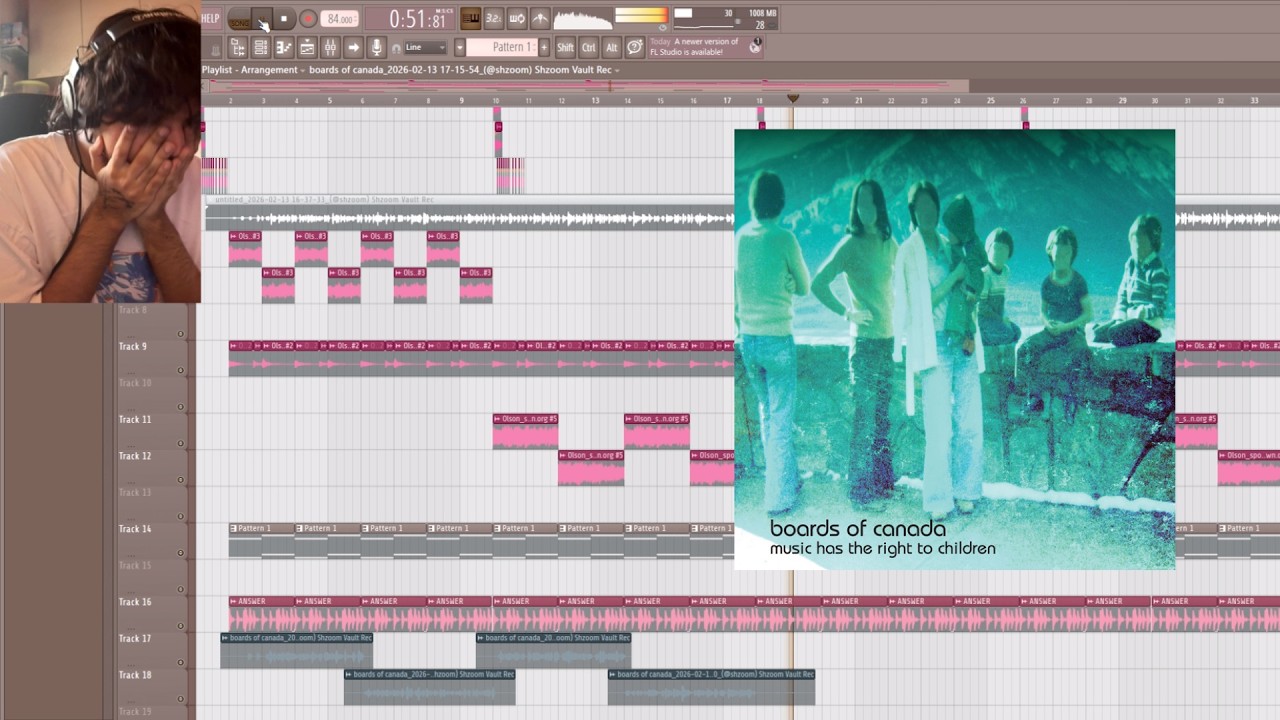This screenshot has width=1280, height=720.
Task: Click the Boards of Canada album cover
Action: [954, 349]
